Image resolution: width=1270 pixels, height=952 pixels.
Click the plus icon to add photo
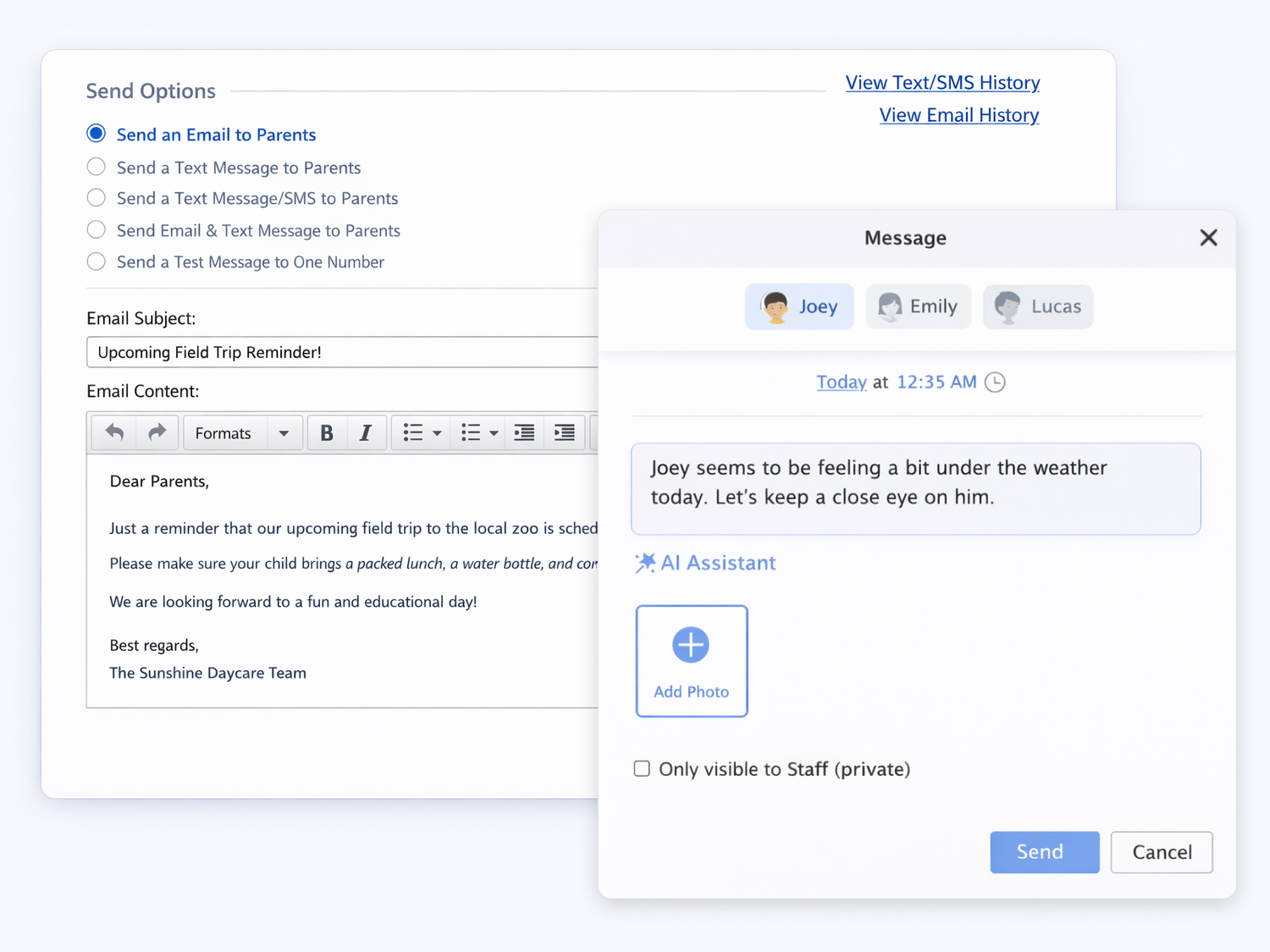691,645
